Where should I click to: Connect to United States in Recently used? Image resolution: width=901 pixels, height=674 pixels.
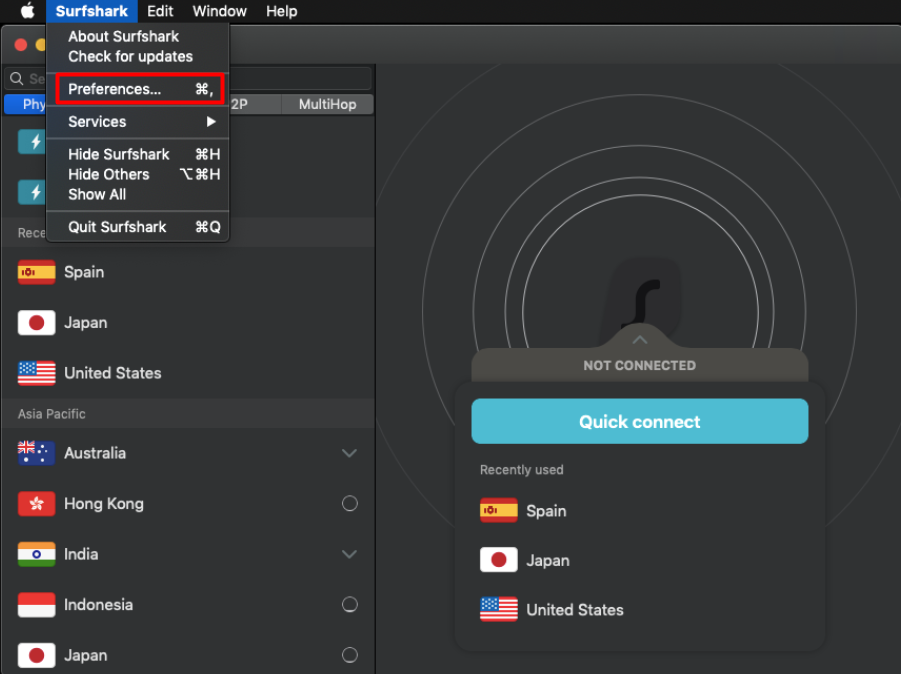575,610
